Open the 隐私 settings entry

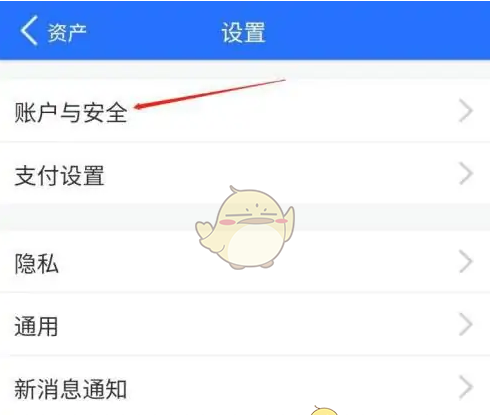(245, 262)
